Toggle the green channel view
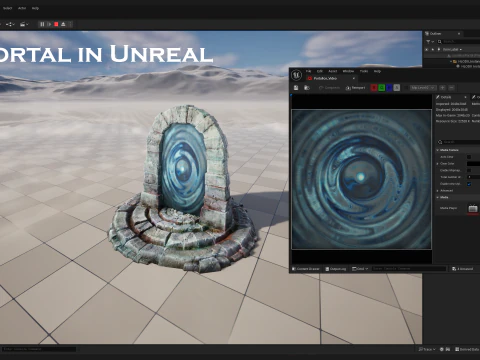 (382, 88)
